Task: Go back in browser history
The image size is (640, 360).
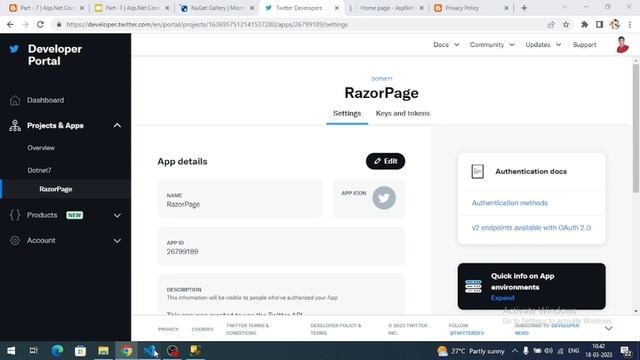Action: pyautogui.click(x=10, y=24)
